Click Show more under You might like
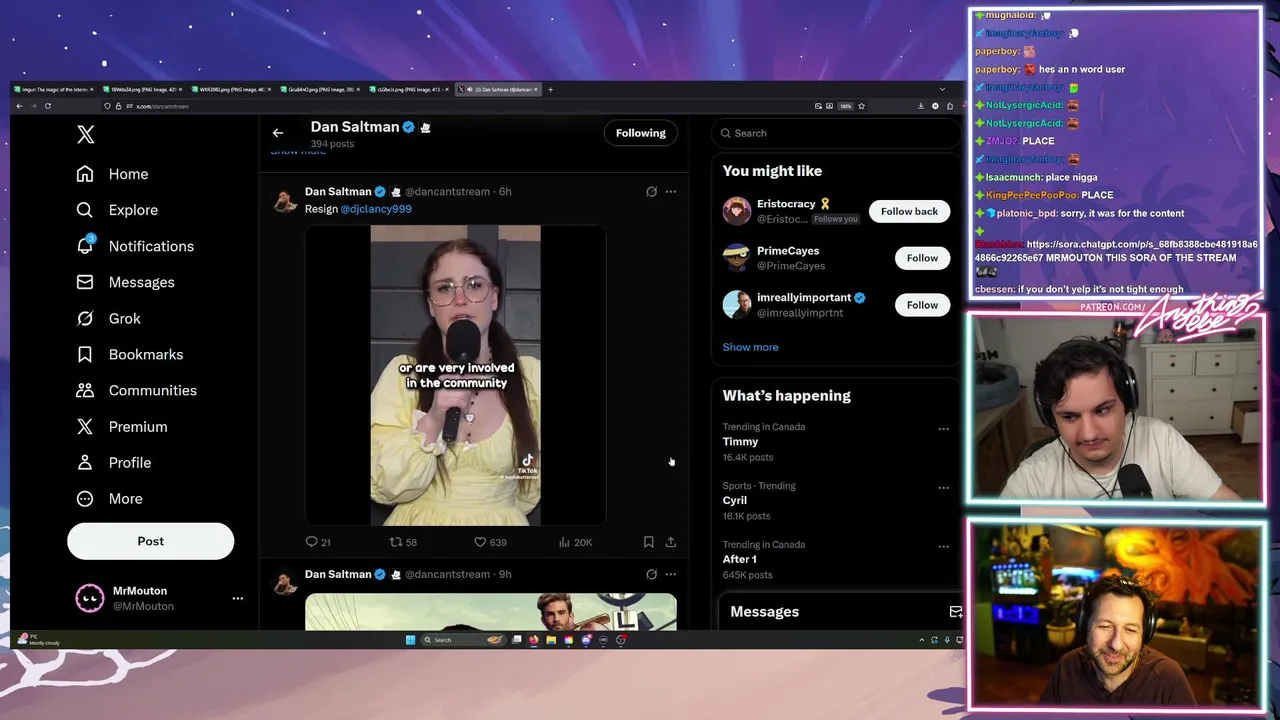This screenshot has height=720, width=1280. pyautogui.click(x=750, y=347)
